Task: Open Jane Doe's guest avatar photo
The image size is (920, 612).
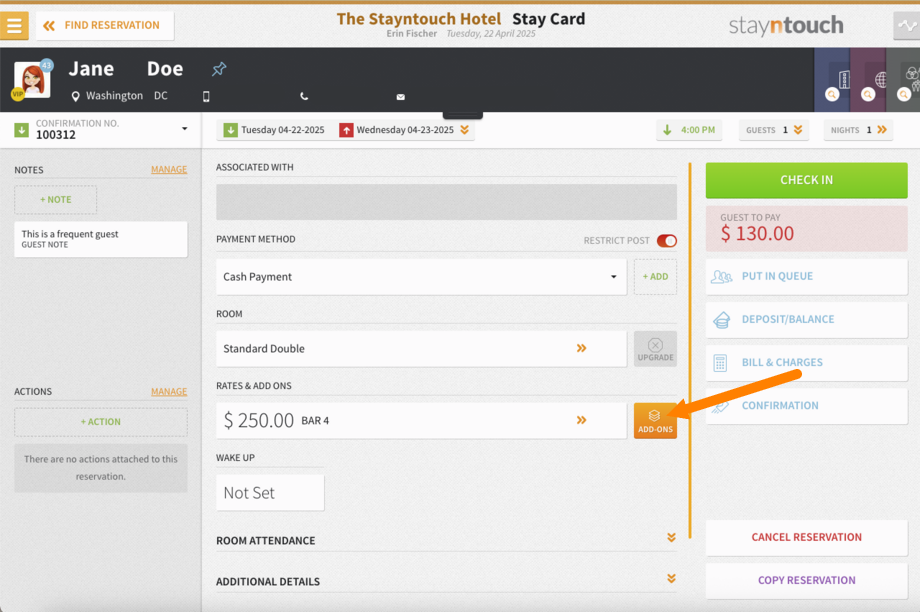Action: pyautogui.click(x=32, y=80)
